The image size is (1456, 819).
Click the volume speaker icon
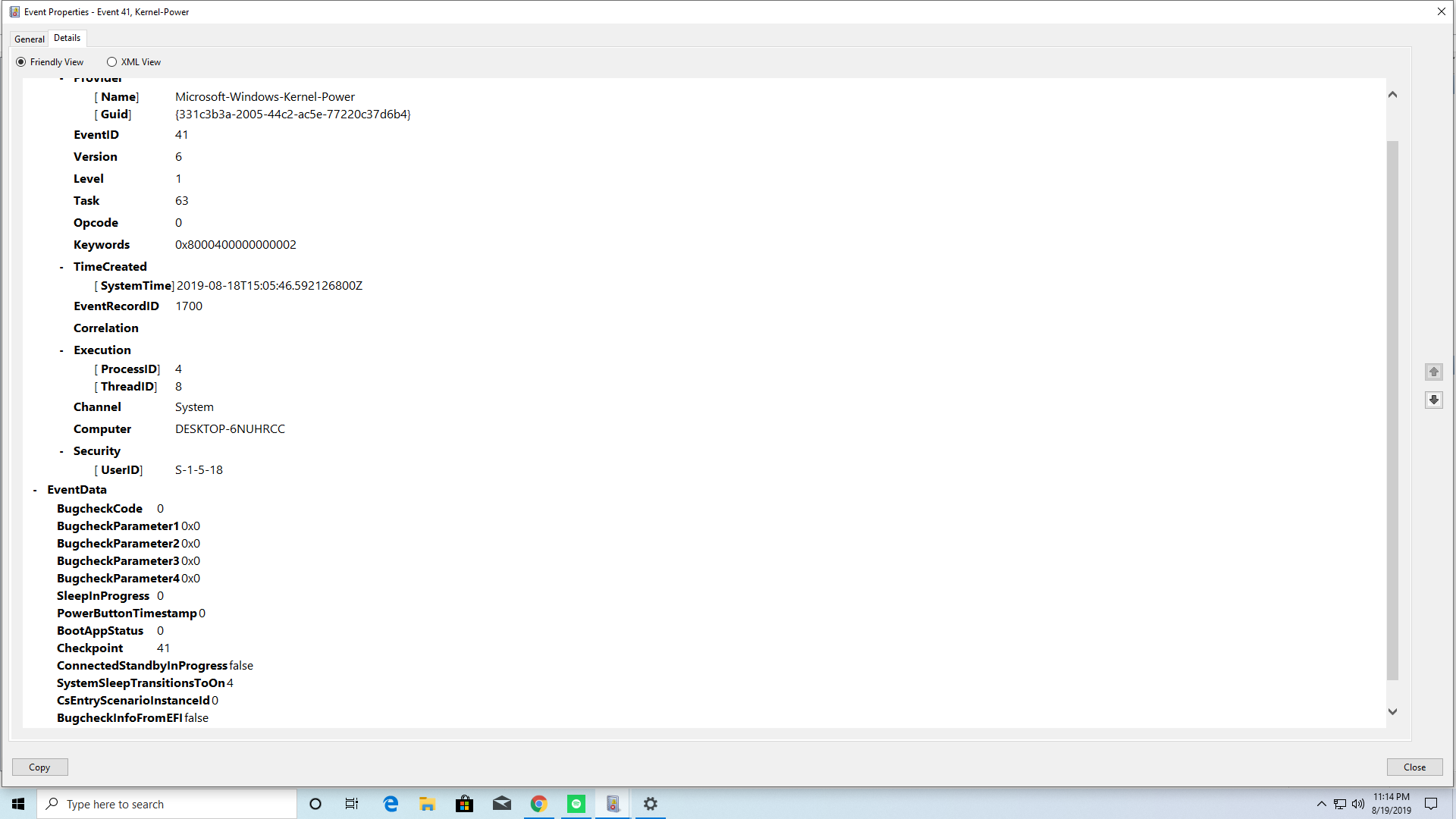pyautogui.click(x=1357, y=804)
